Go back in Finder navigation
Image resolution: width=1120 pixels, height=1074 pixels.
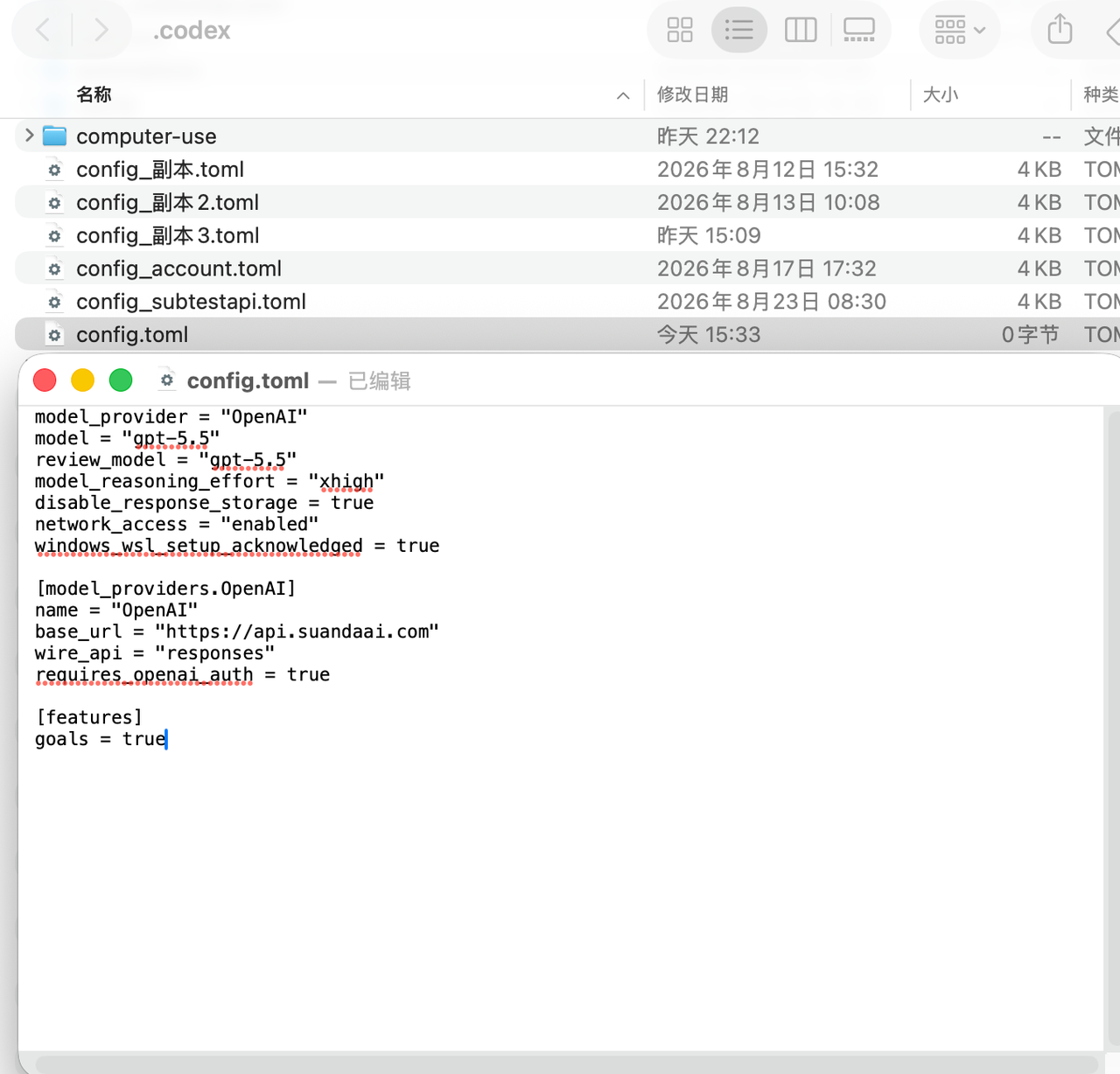pos(43,31)
